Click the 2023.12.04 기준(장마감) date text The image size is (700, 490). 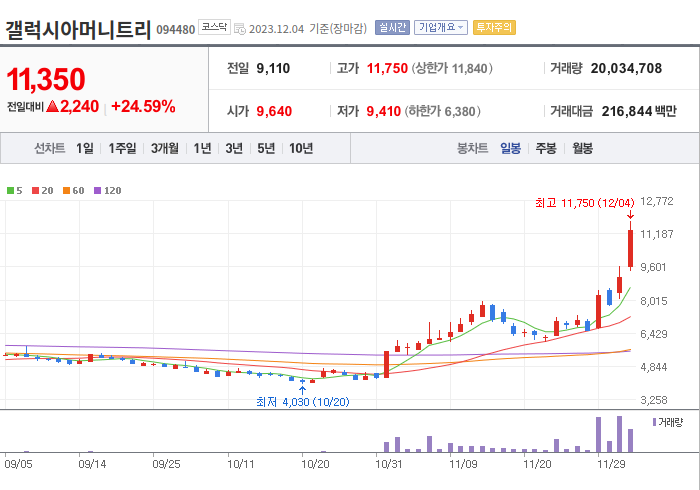coord(308,29)
